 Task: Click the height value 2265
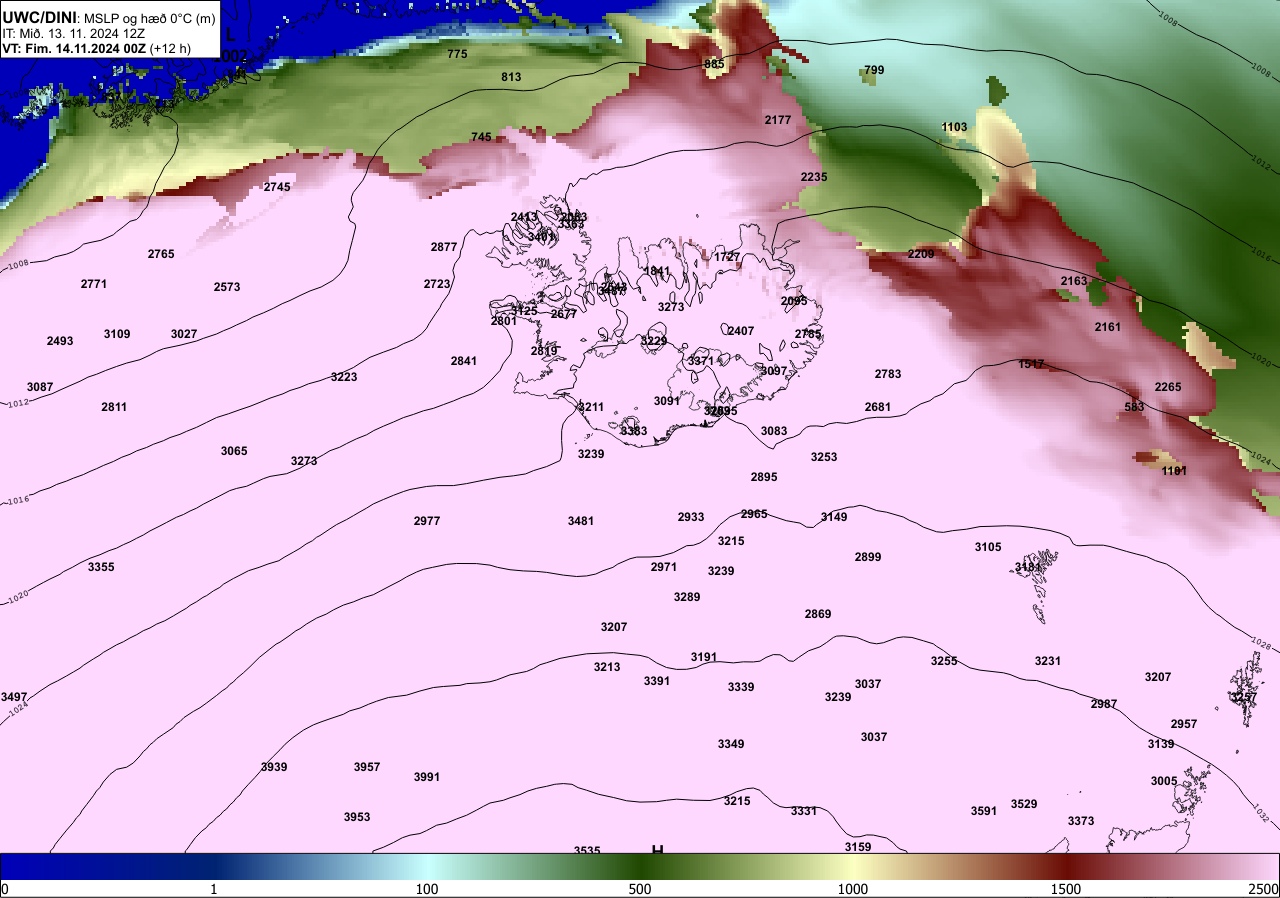[x=1168, y=387]
